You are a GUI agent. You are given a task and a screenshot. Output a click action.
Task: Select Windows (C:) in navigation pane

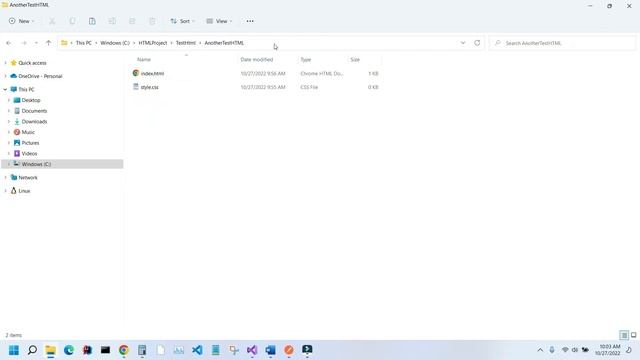(62, 164)
